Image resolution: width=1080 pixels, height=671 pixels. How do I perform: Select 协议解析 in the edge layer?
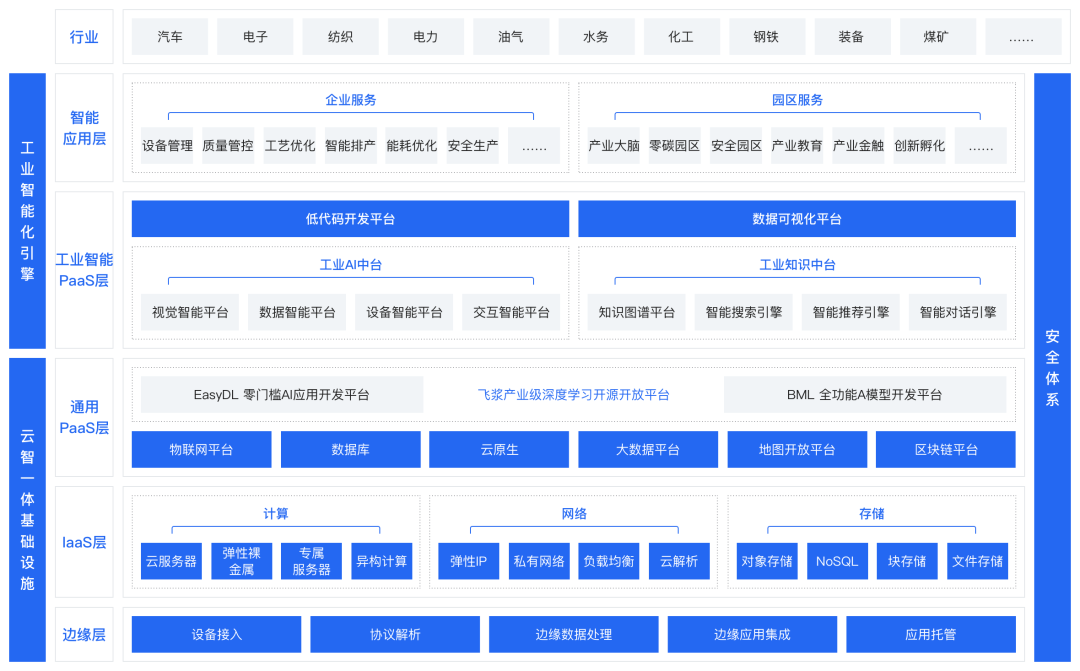pos(394,634)
